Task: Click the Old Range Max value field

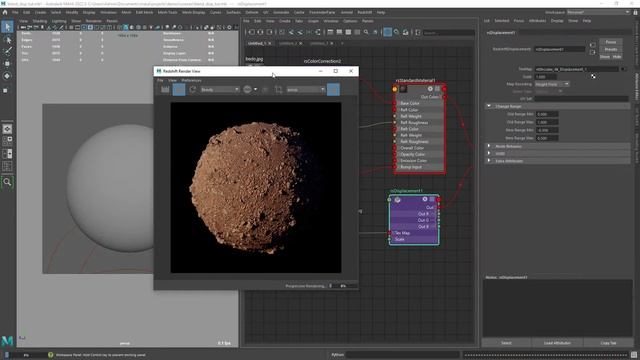Action: tap(547, 122)
